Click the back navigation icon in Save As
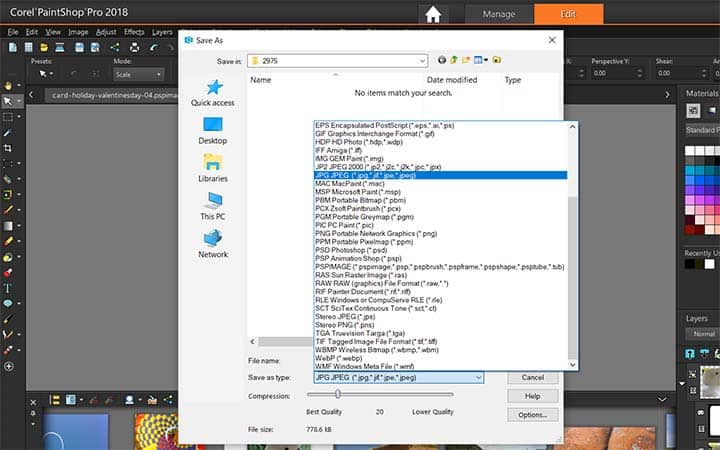The image size is (720, 450). [442, 60]
